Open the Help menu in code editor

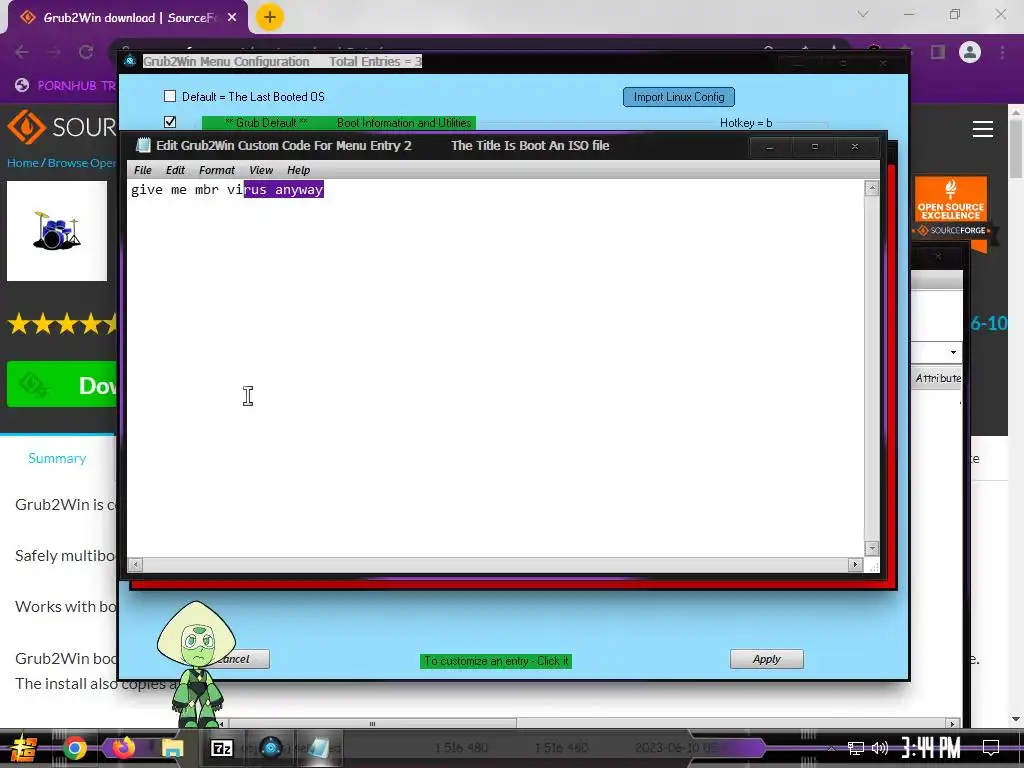click(x=298, y=170)
